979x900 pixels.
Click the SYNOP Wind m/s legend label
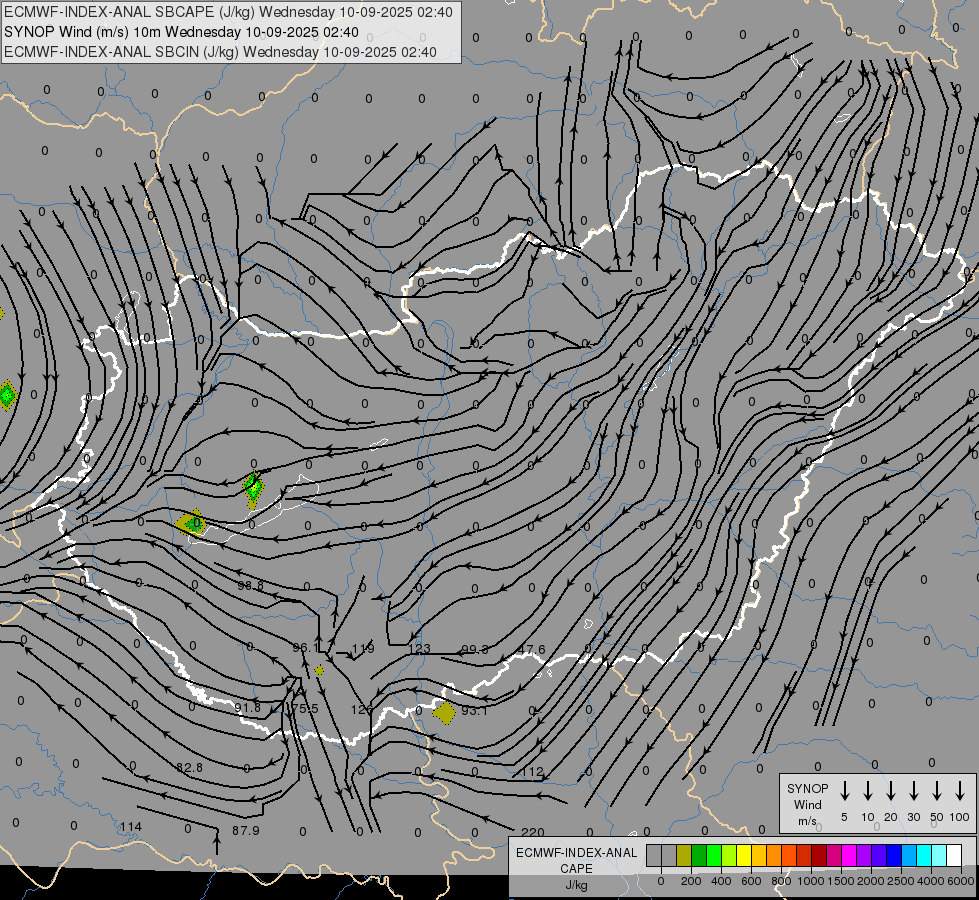806,804
